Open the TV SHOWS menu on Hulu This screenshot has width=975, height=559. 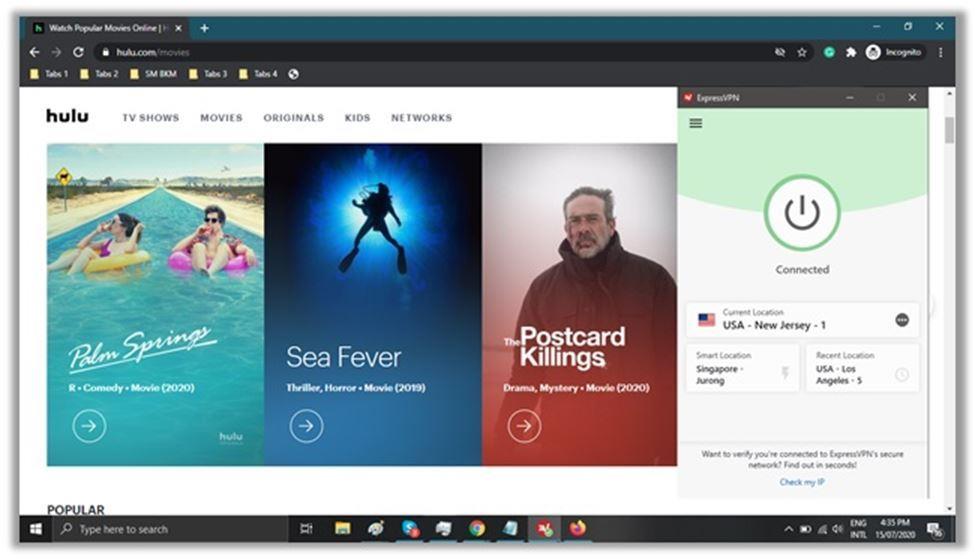[x=150, y=118]
